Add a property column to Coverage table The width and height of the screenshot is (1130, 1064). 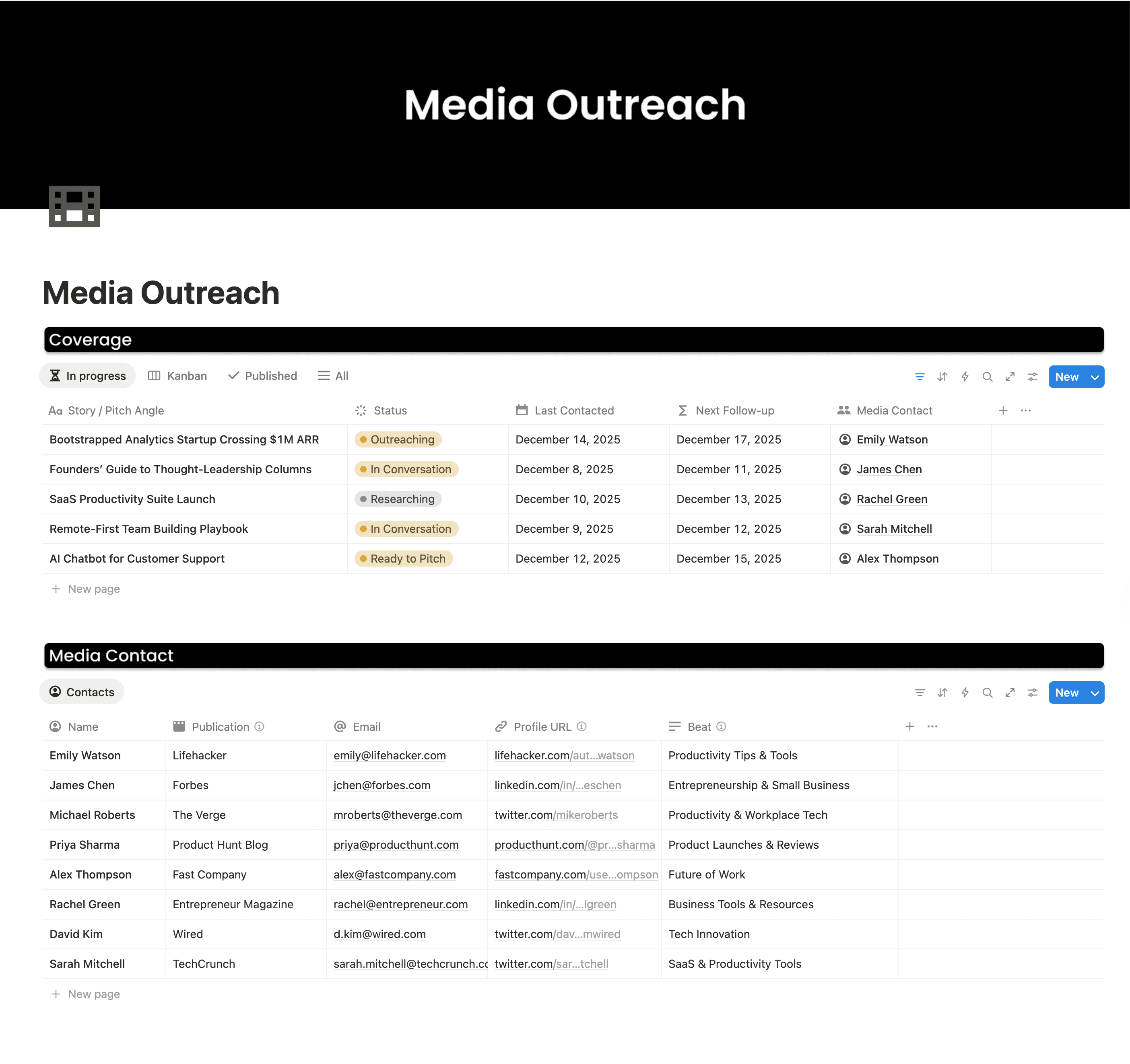pos(1003,410)
